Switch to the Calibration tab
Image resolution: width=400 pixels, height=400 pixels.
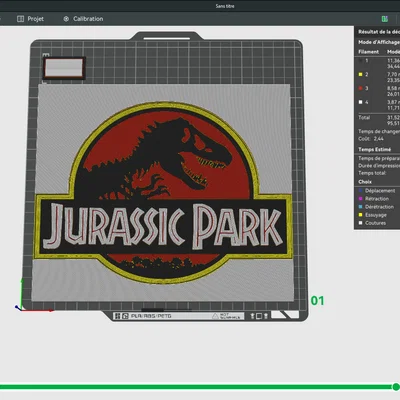[x=83, y=19]
